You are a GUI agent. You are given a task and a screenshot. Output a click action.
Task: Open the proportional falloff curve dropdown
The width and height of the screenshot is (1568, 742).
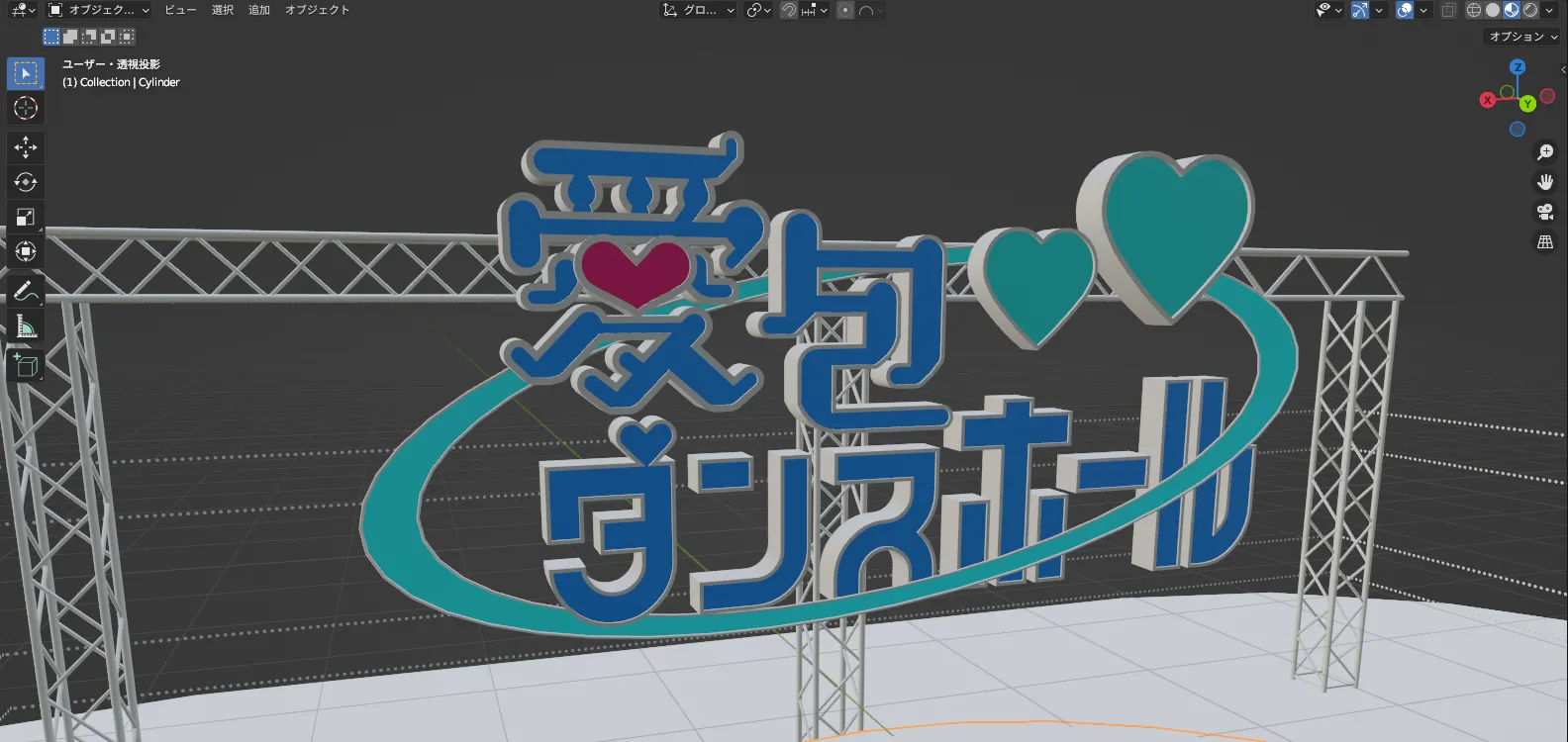[x=871, y=10]
